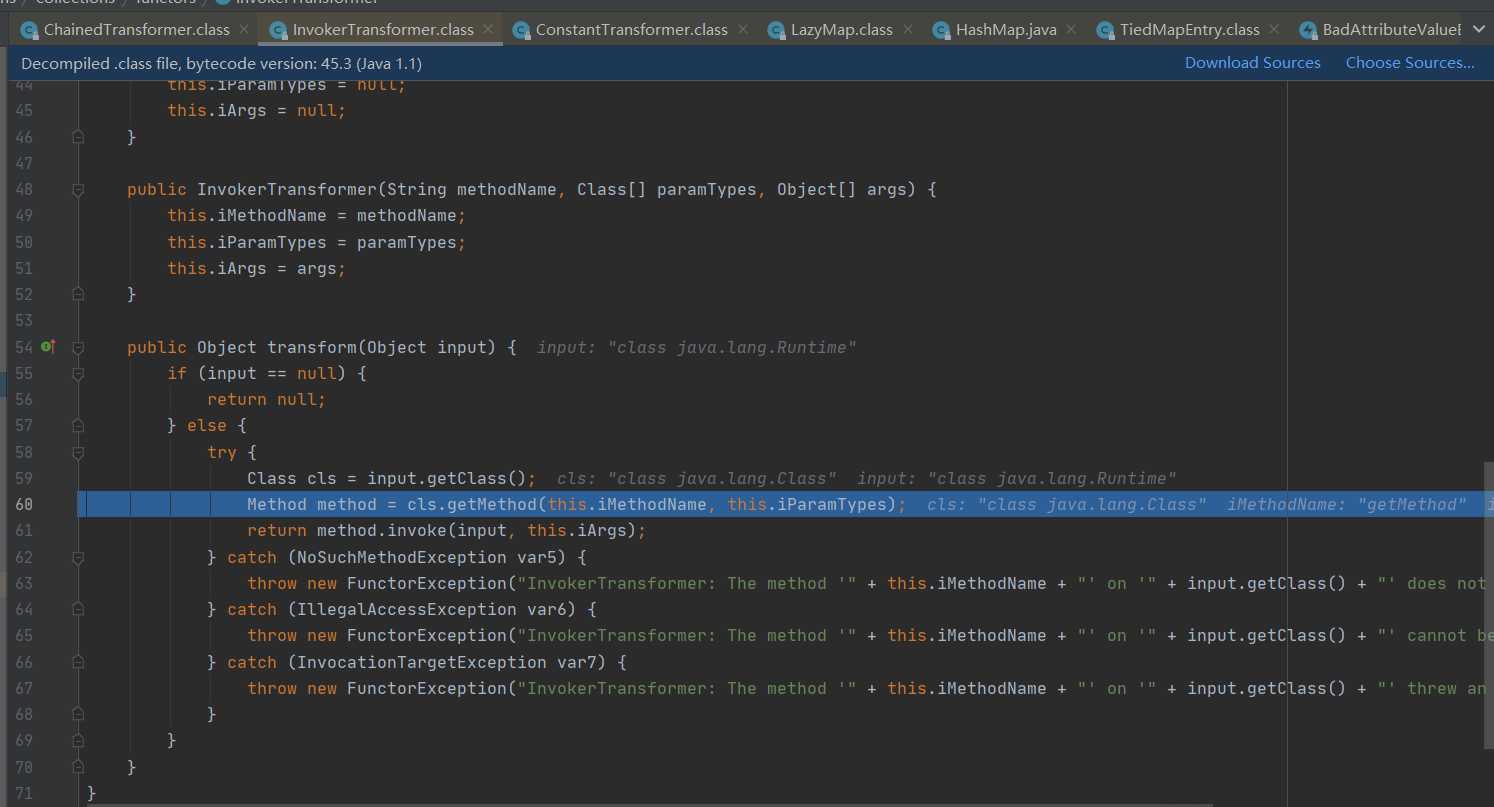Image resolution: width=1494 pixels, height=807 pixels.
Task: Click the TiedMapEntry.class tab file icon
Action: click(1105, 30)
